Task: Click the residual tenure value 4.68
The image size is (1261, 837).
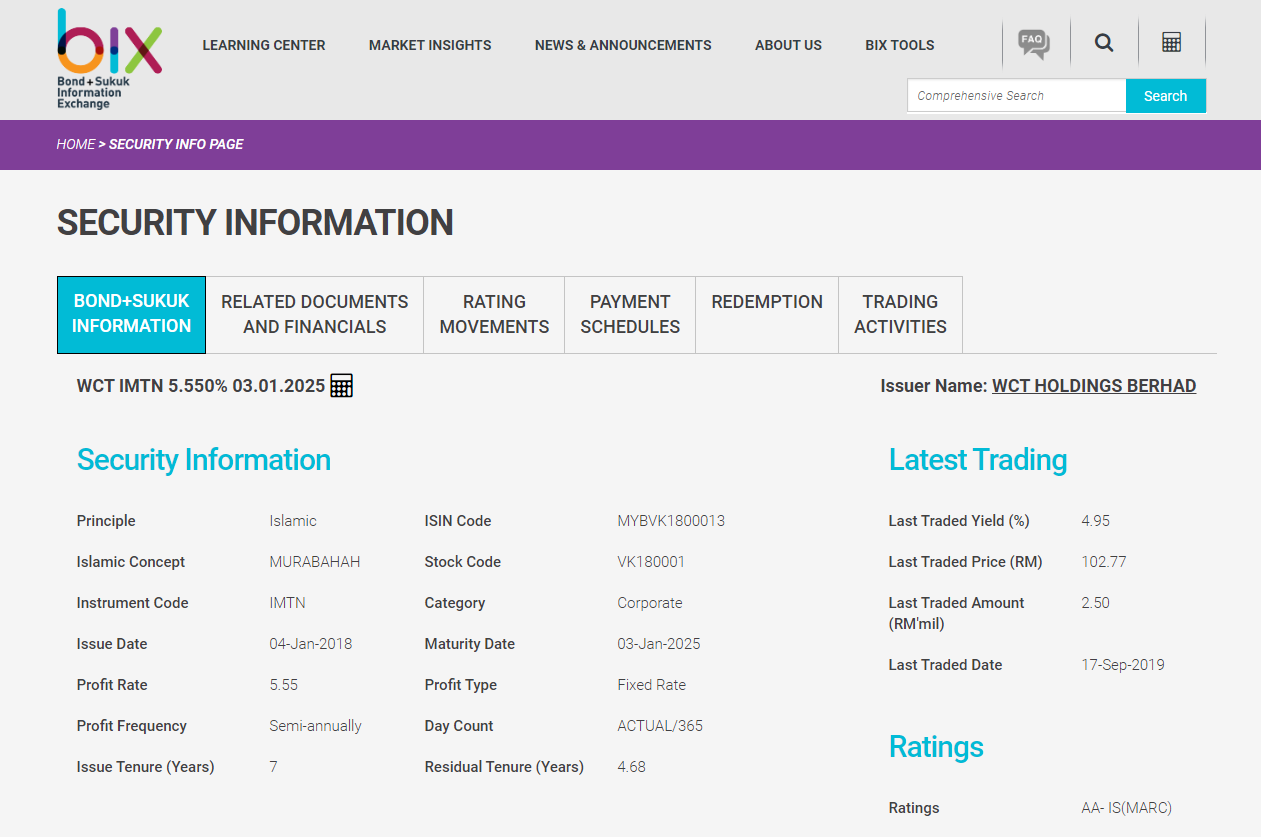Action: 631,767
